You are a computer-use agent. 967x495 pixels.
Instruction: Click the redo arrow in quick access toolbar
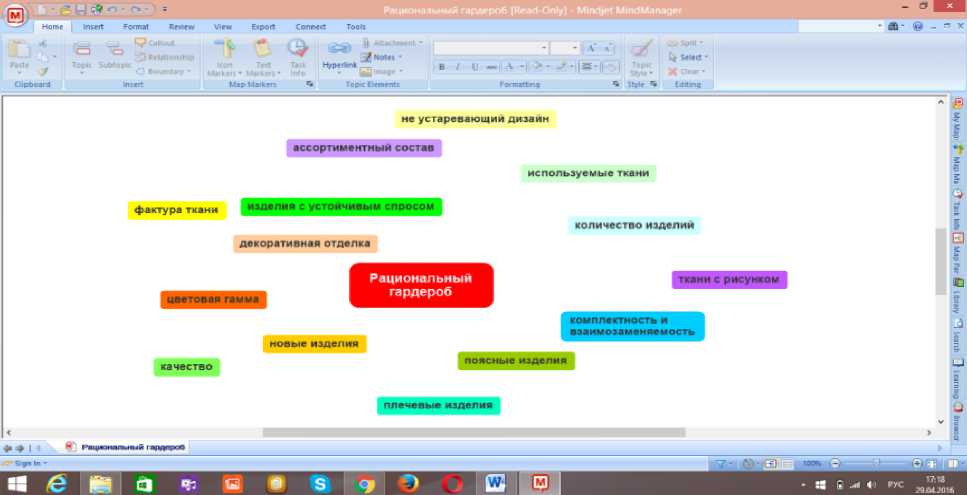click(134, 9)
